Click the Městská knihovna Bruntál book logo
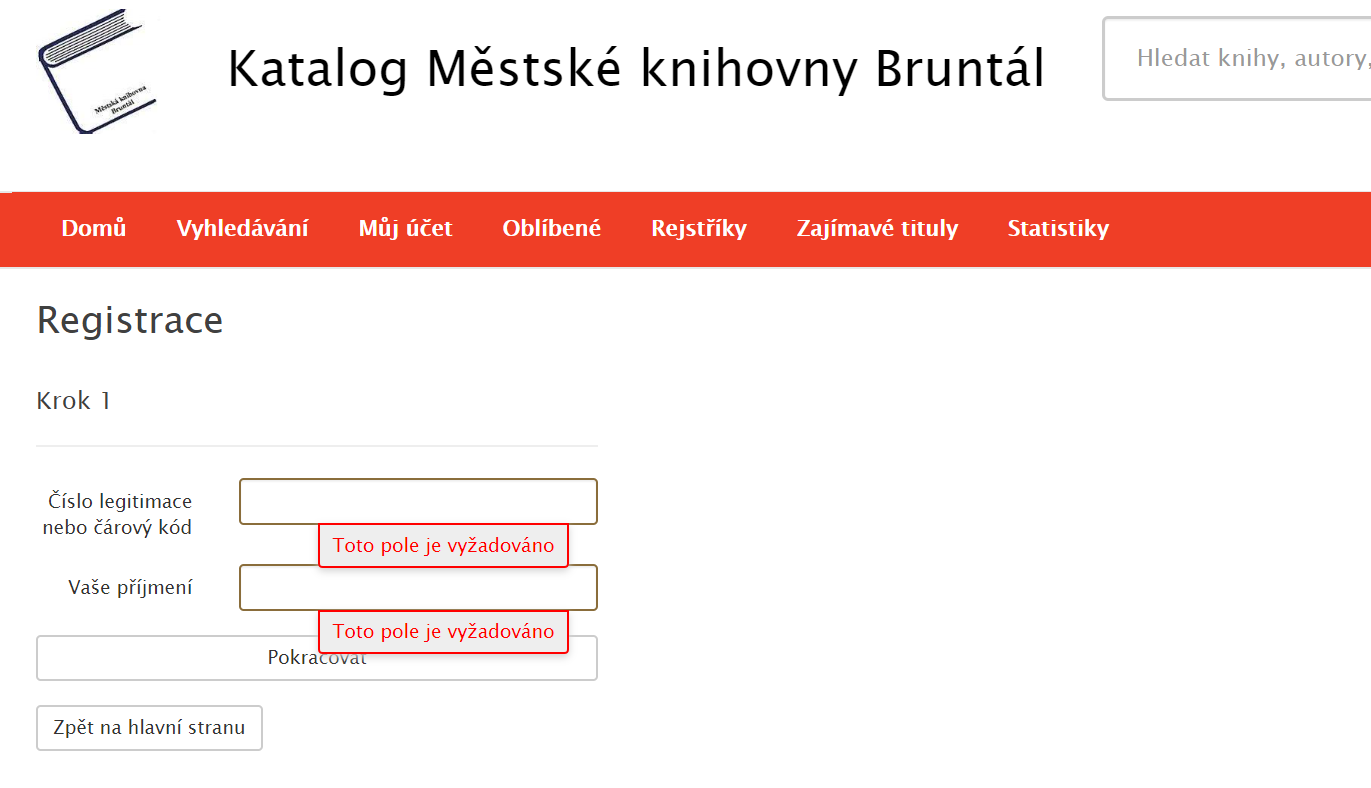This screenshot has height=788, width=1371. 97,70
